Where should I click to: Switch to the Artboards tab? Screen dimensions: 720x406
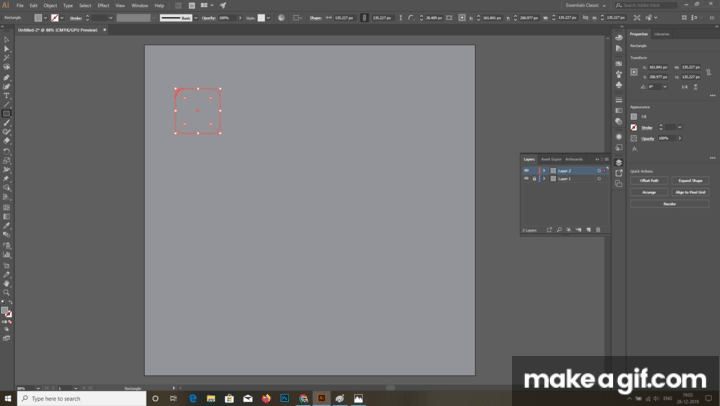point(574,159)
